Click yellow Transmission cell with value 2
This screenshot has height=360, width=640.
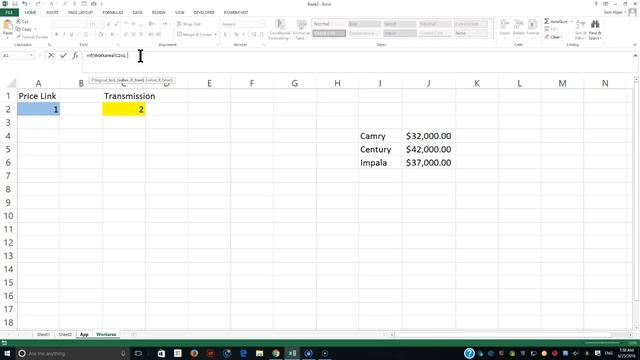point(124,109)
